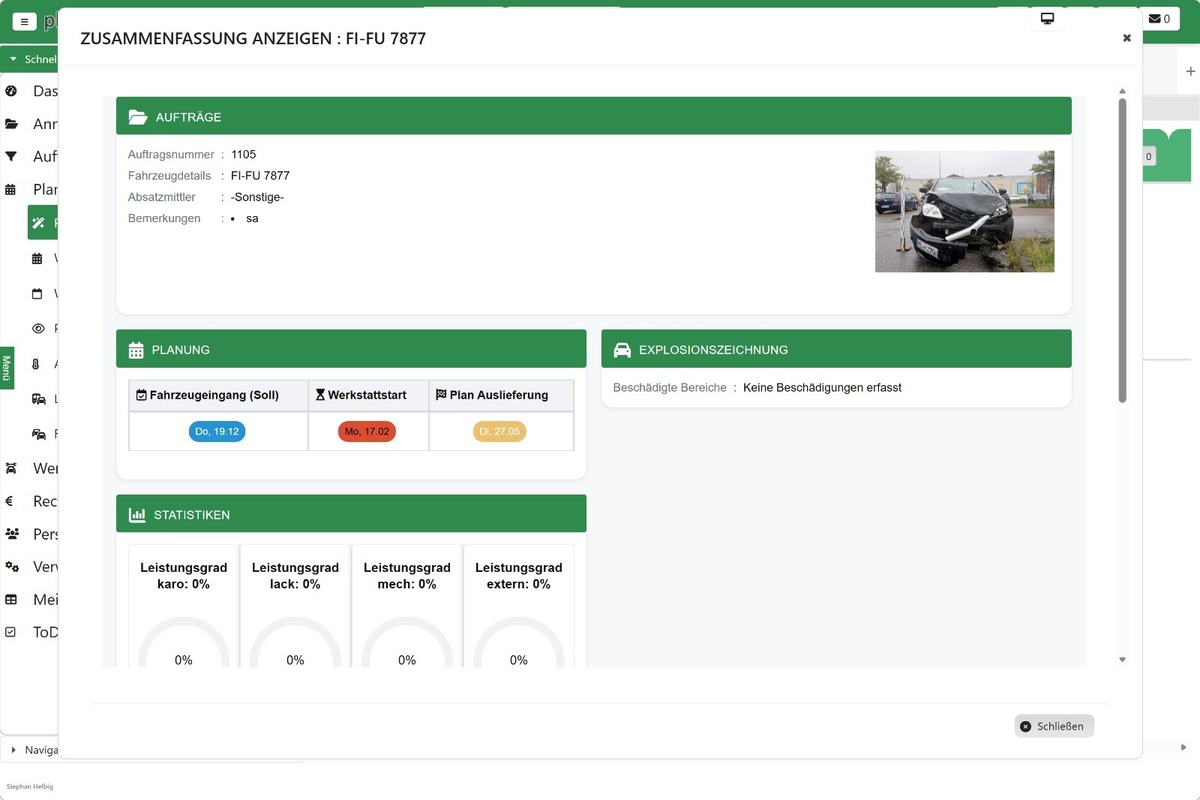
Task: Click the monitor display icon at top
Action: coord(1047,19)
